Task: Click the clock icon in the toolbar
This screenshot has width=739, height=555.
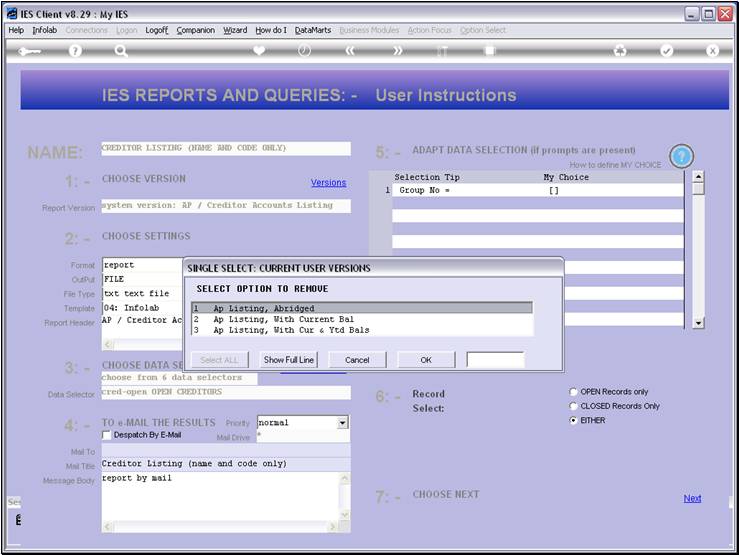Action: (x=304, y=50)
